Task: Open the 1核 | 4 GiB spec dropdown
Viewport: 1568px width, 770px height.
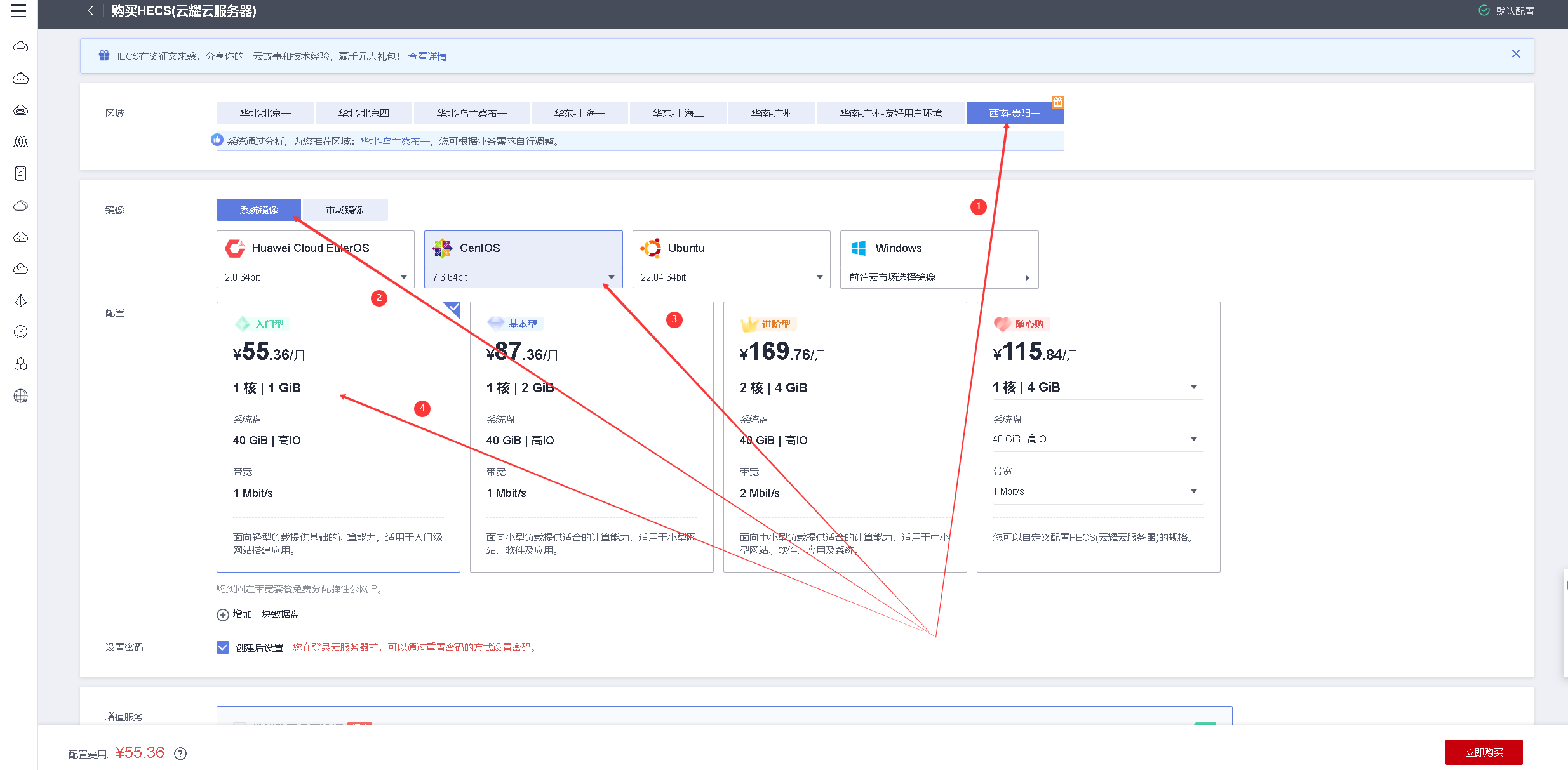Action: [1193, 387]
